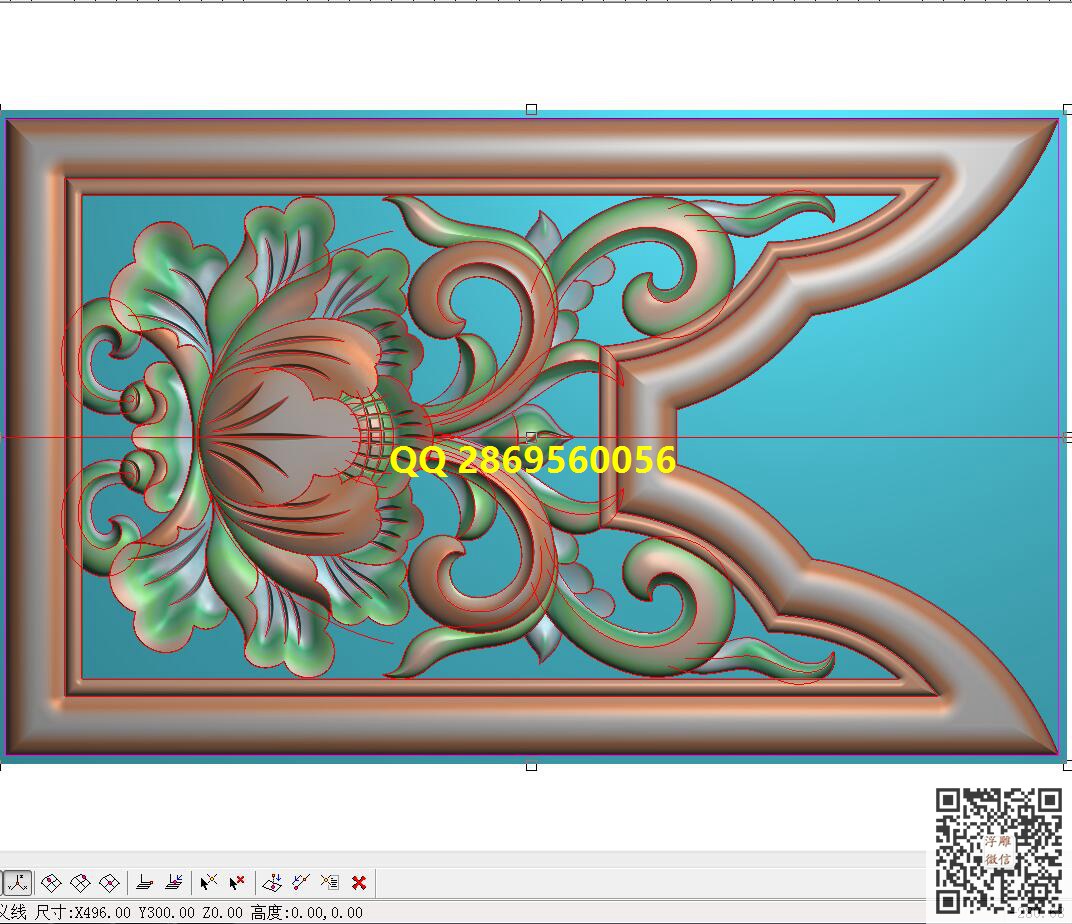The height and width of the screenshot is (924, 1072).
Task: Toggle the XYZ coordinate axis button
Action: (17, 883)
